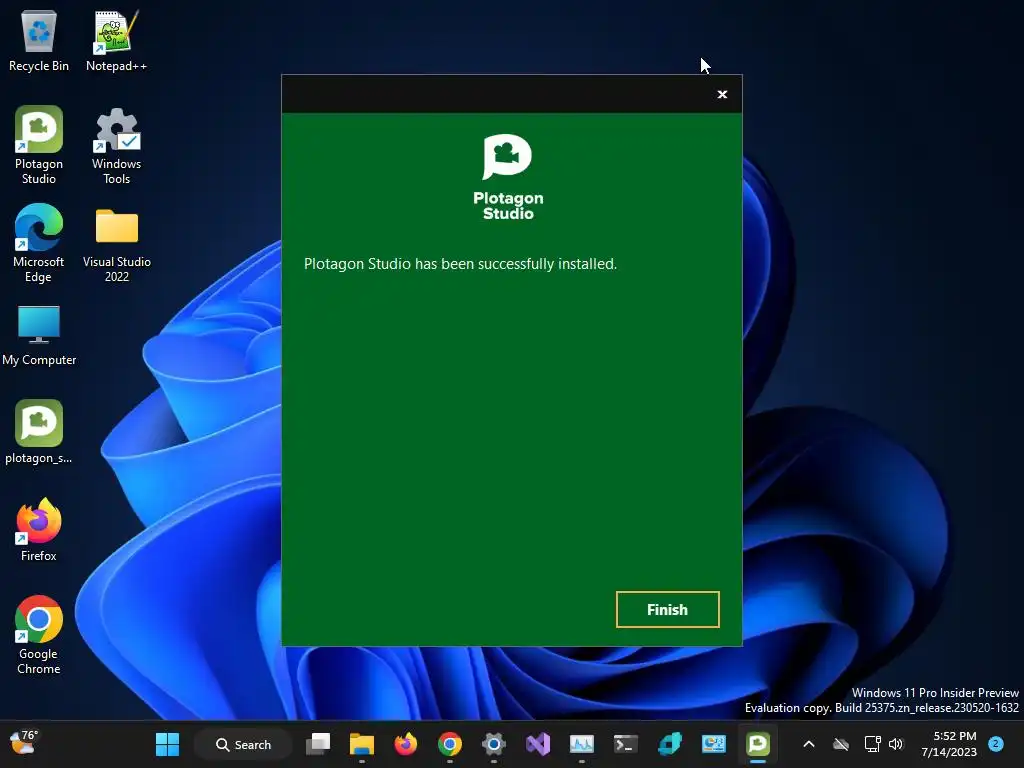Screen dimensions: 1024x768
Task: Select the Microsoft Edge desktop shortcut
Action: point(39,243)
